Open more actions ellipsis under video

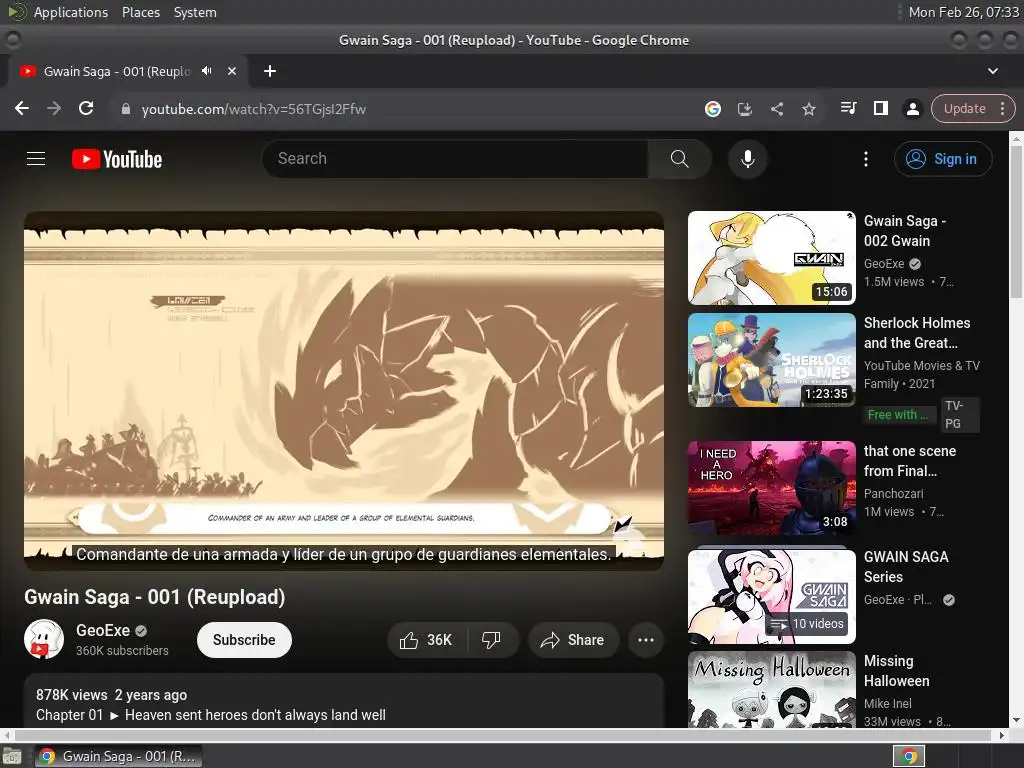point(646,640)
